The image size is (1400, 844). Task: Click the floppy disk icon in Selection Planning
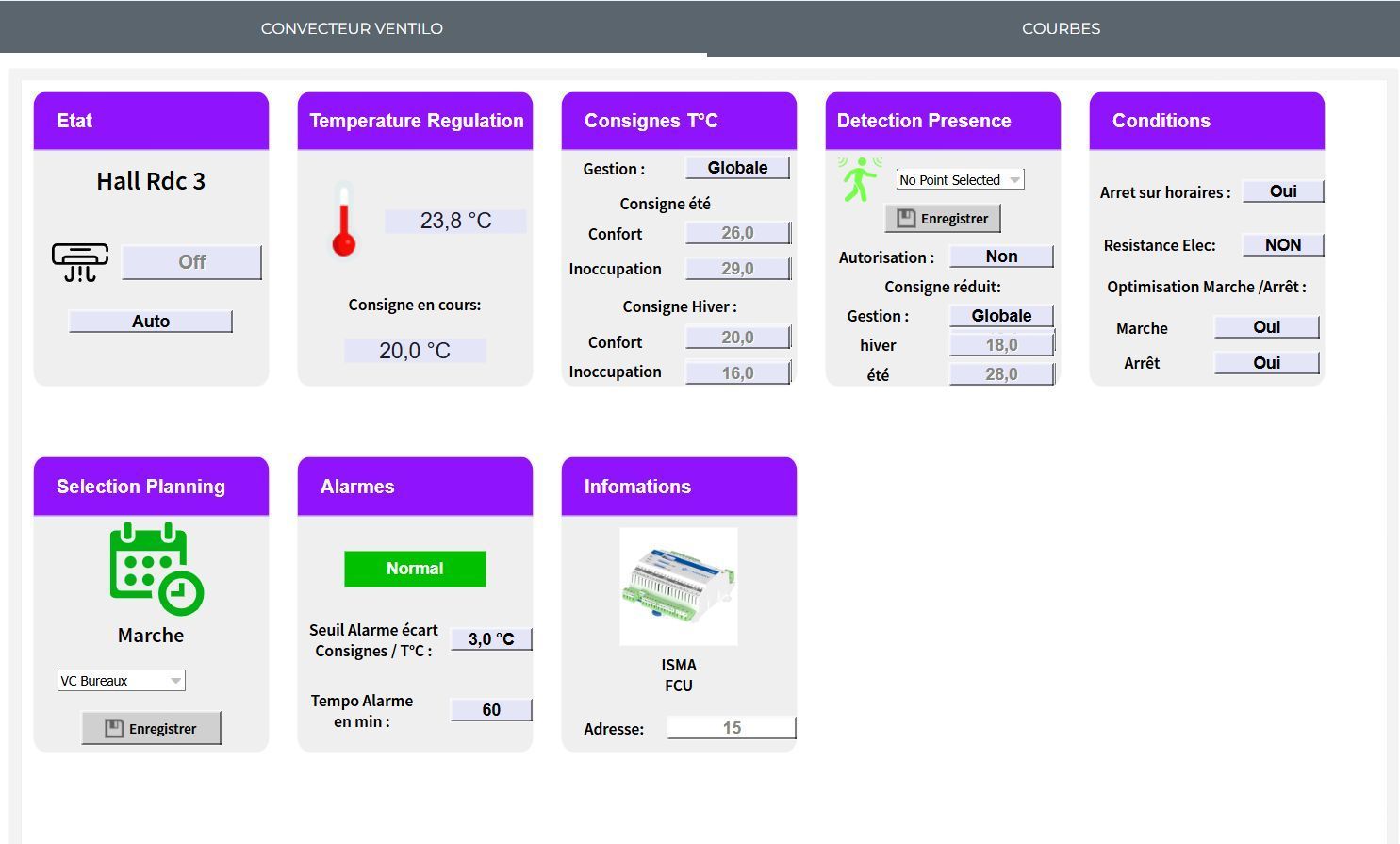tap(114, 728)
